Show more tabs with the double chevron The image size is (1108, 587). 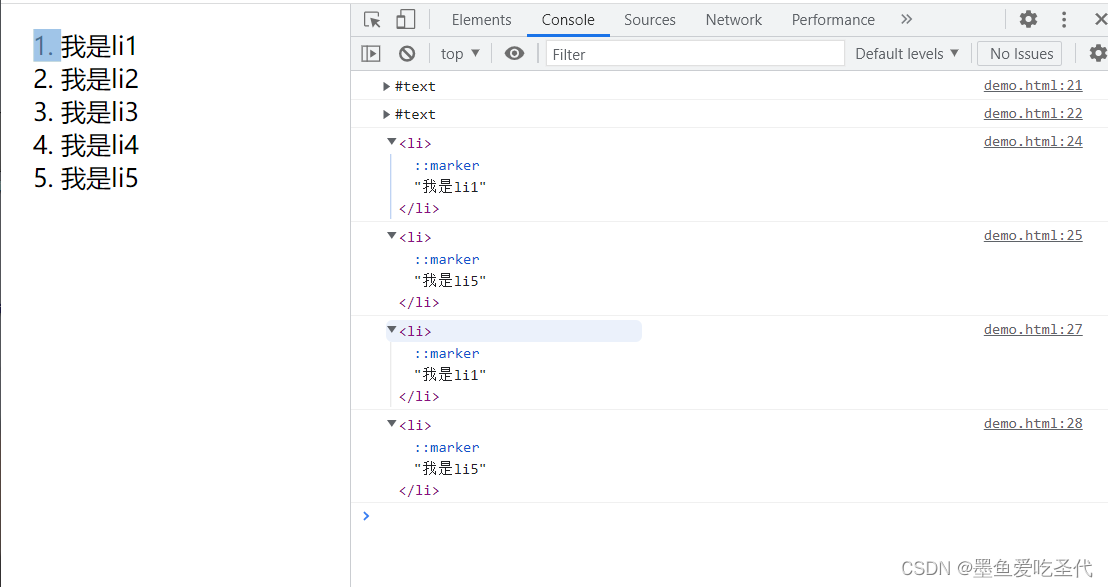tap(907, 20)
